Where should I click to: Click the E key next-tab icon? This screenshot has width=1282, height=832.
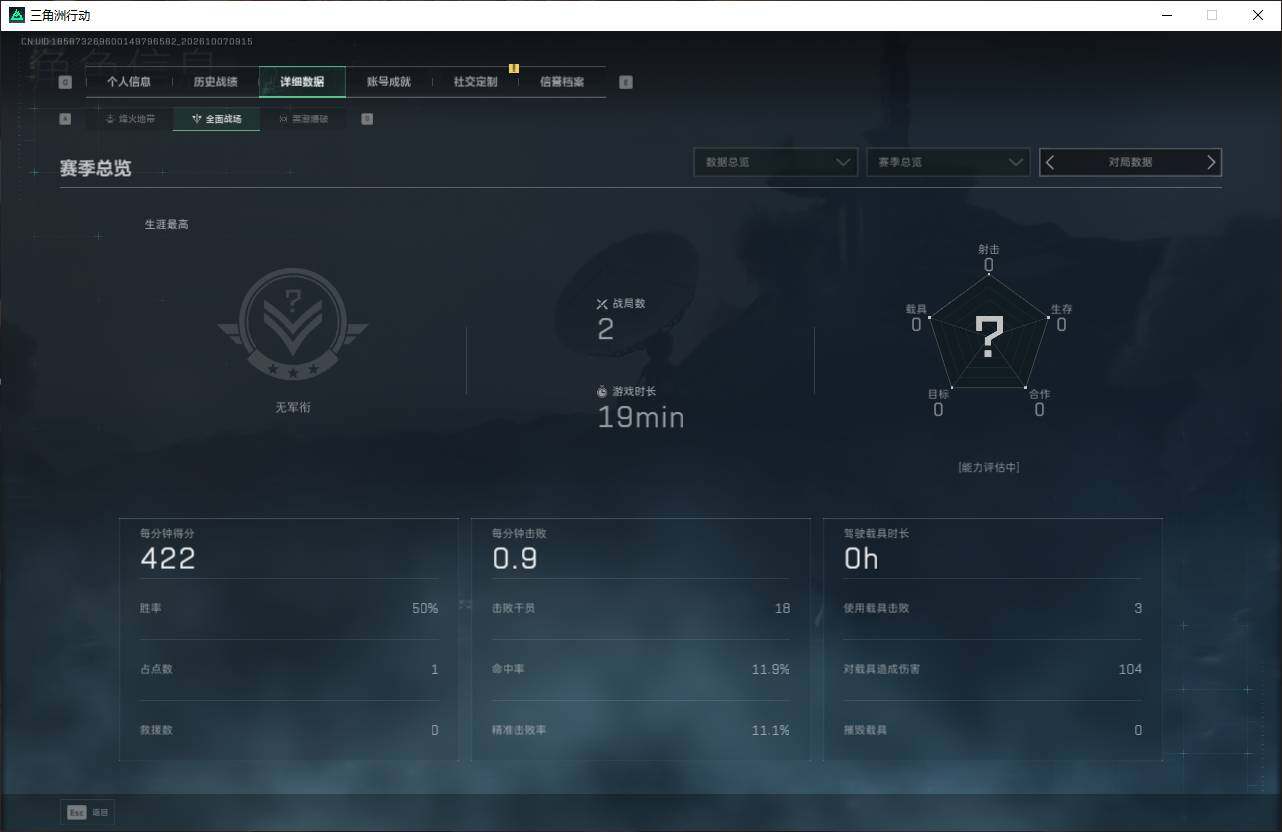pyautogui.click(x=626, y=82)
